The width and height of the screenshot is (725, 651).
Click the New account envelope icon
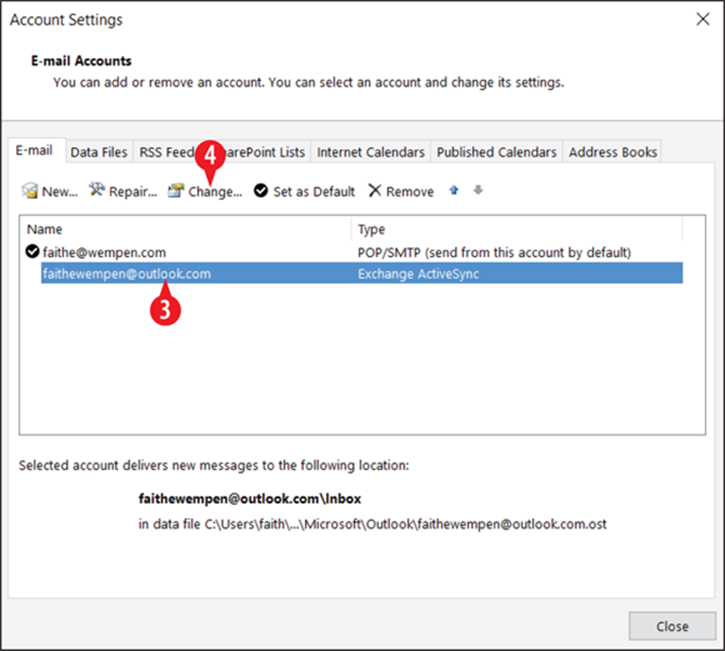(30, 190)
